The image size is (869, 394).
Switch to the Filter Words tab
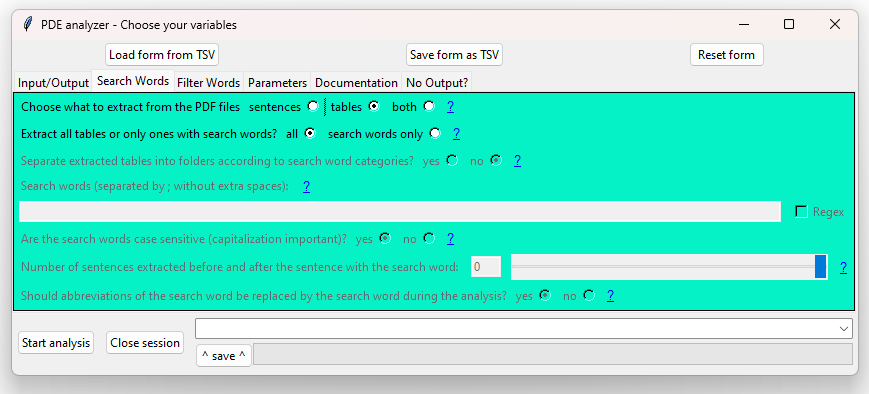coord(208,83)
